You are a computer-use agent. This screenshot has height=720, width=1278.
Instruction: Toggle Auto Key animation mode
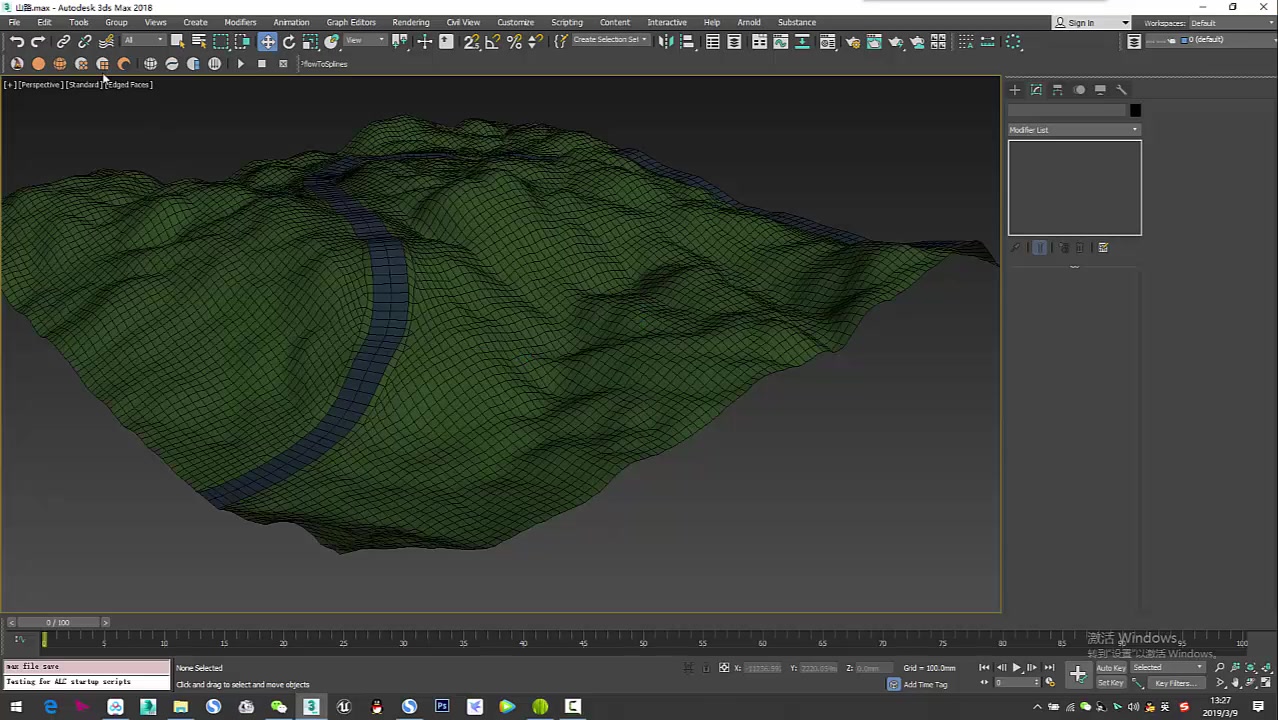point(1111,668)
